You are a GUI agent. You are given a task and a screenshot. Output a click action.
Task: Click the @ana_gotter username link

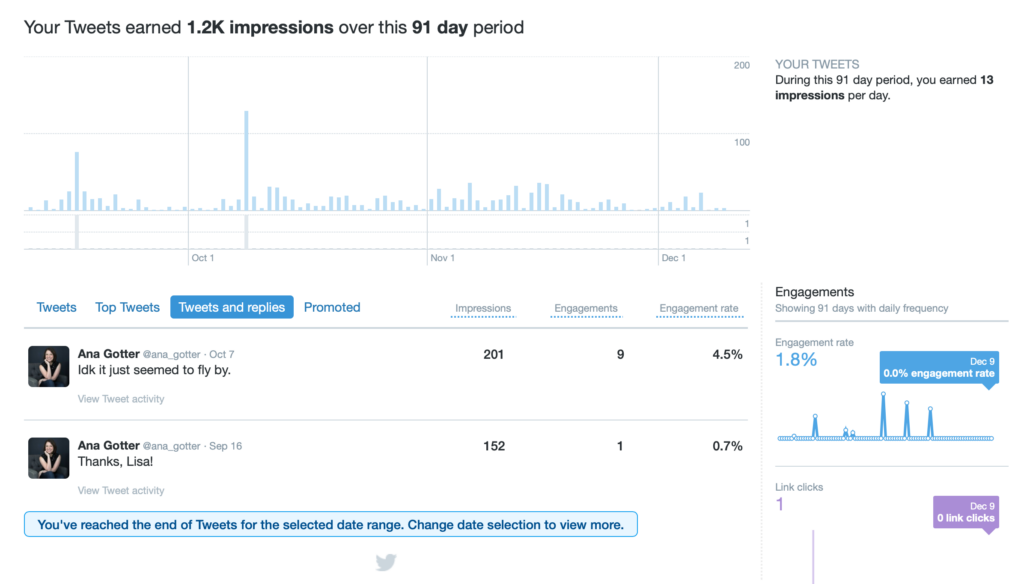(x=173, y=353)
